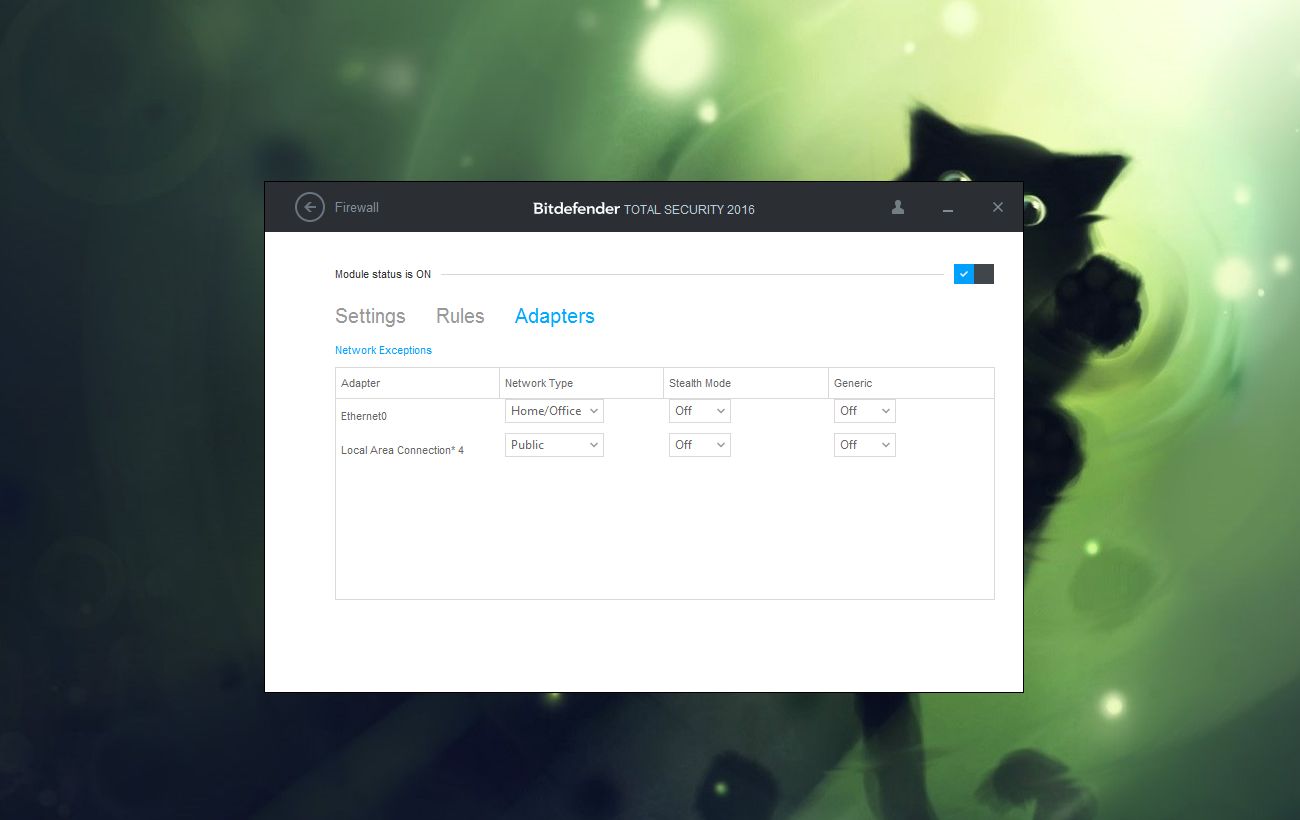Close the Bitdefender window
The image size is (1300, 820).
coord(998,207)
